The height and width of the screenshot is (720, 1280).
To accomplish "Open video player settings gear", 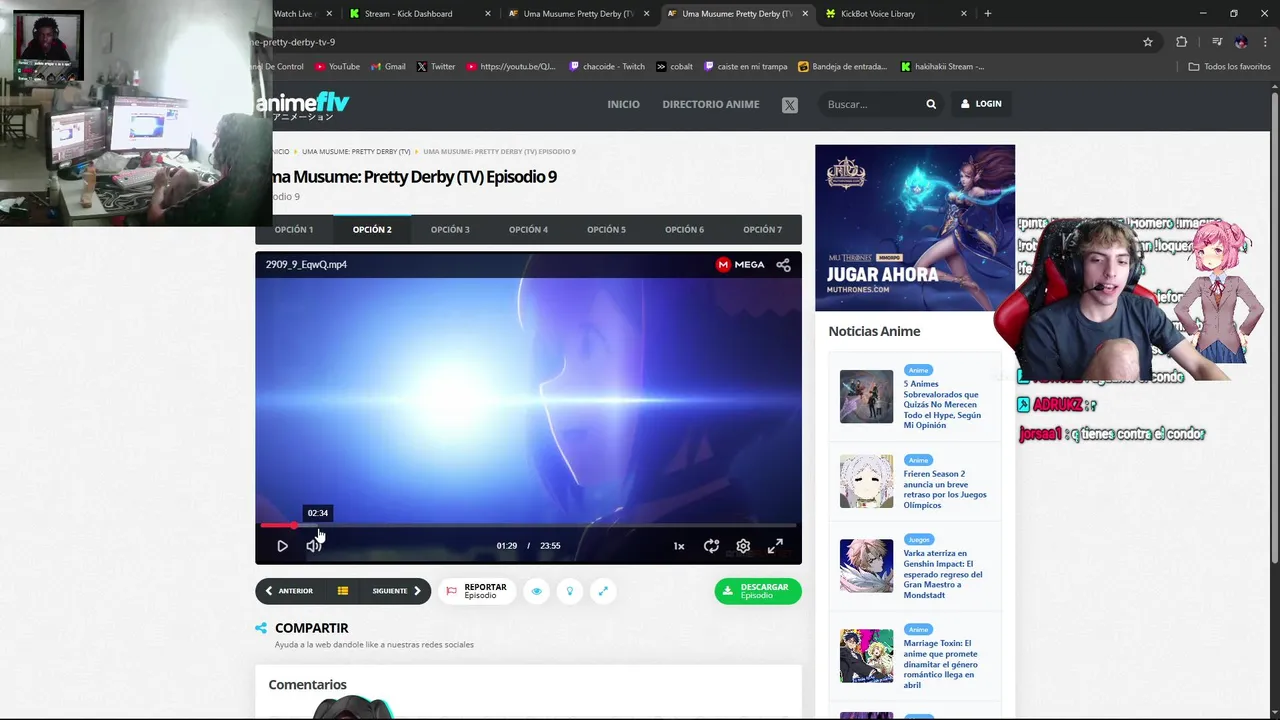I will [743, 546].
